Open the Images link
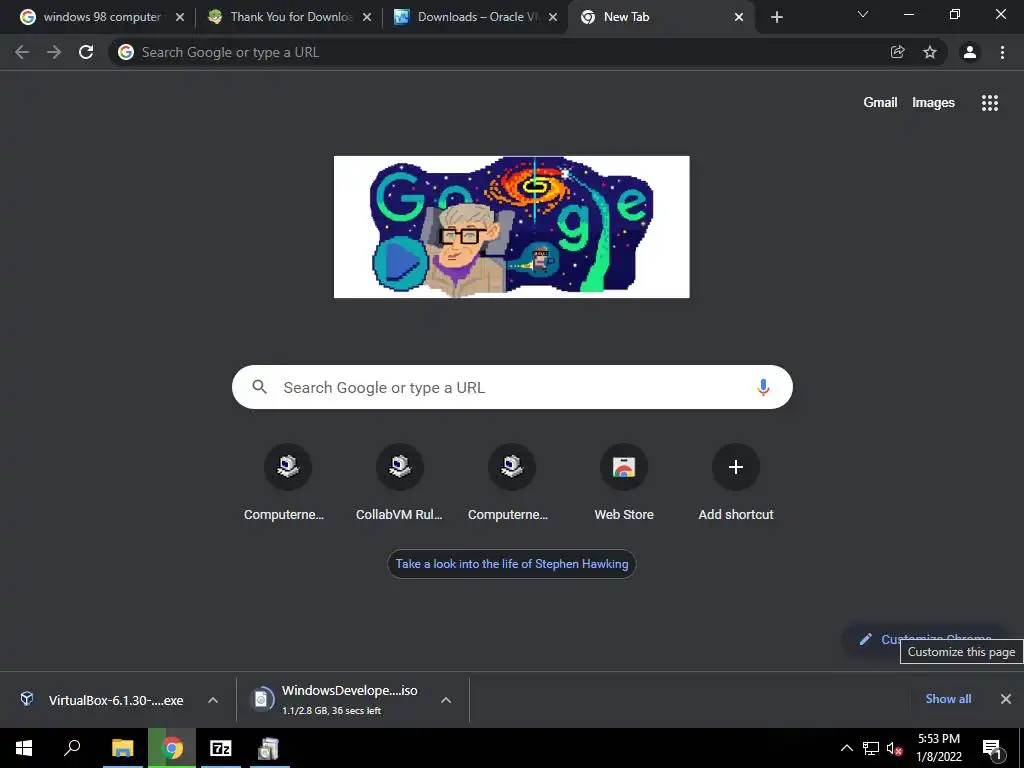Screen dimensions: 1024x768 click(933, 103)
